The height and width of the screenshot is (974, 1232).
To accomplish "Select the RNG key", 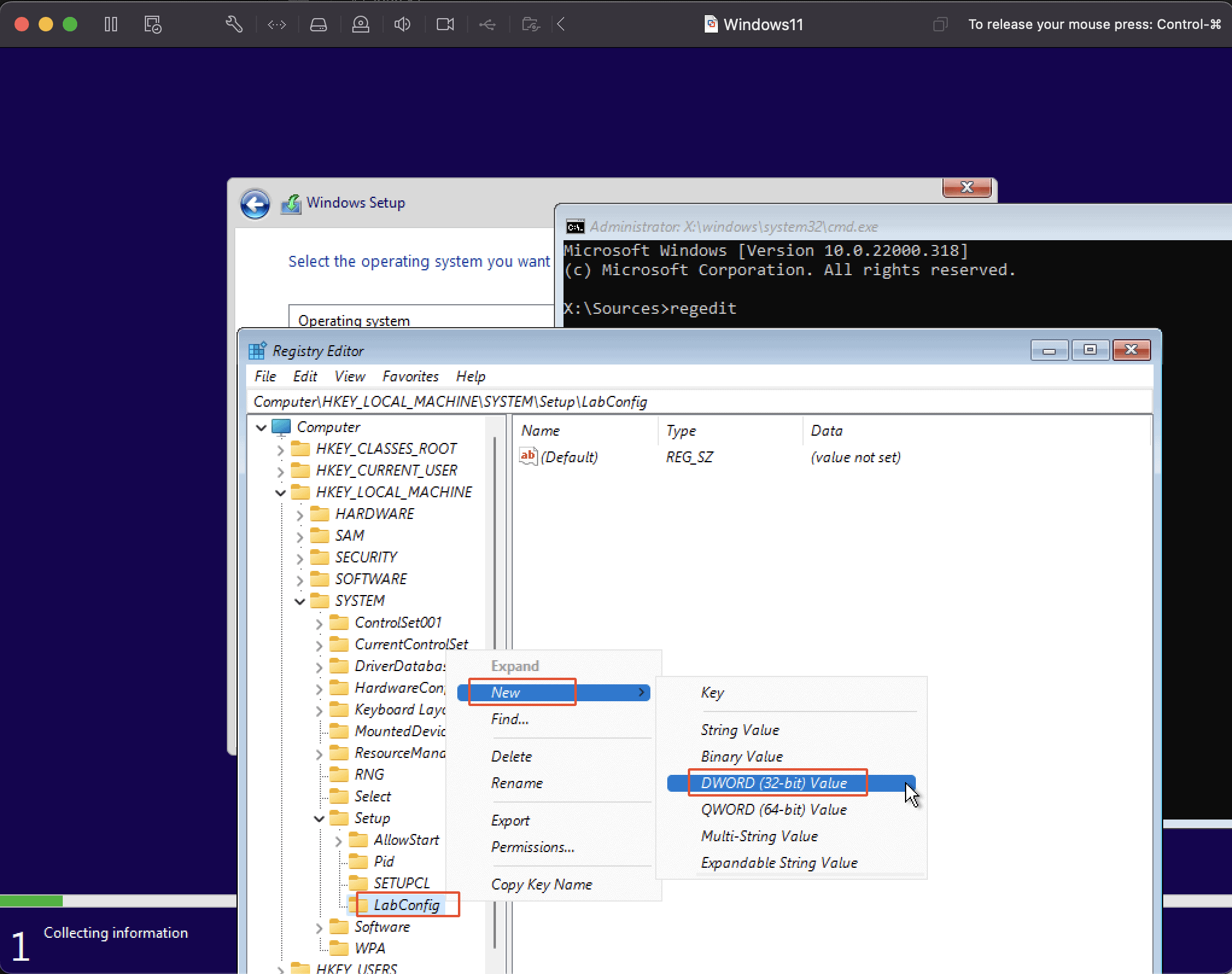I will click(369, 774).
